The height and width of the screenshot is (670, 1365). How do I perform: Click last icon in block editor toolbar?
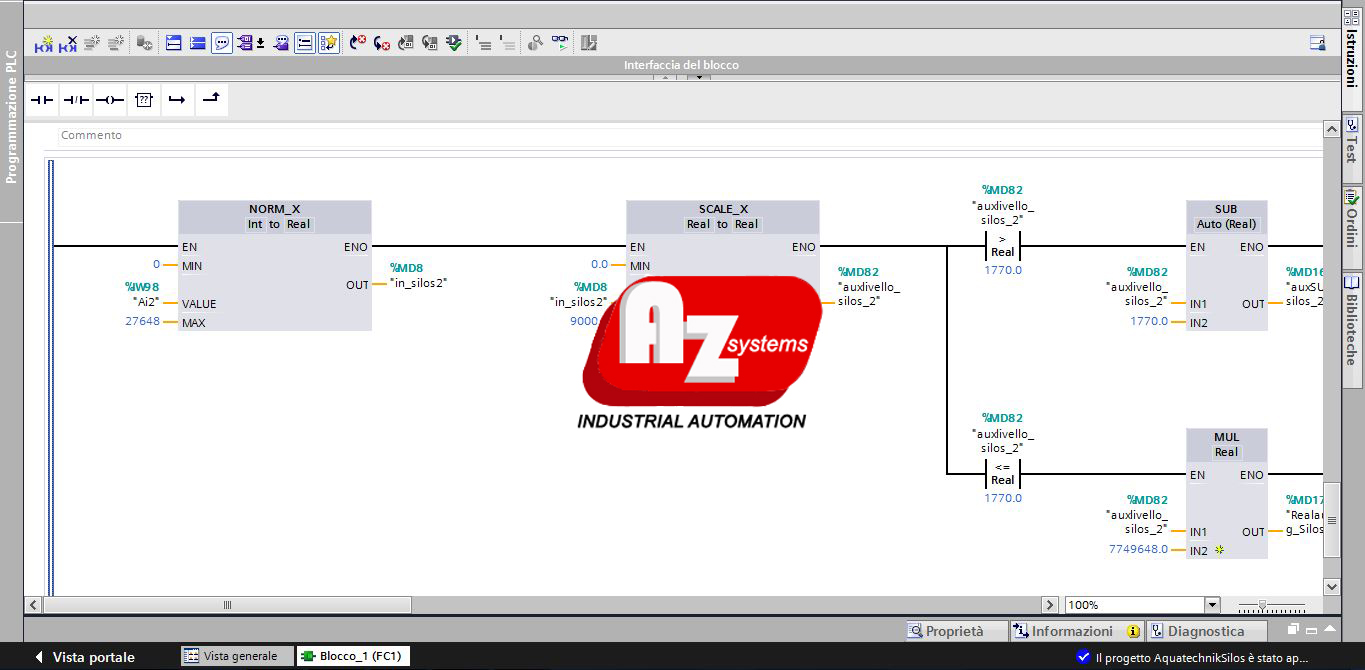[x=588, y=43]
